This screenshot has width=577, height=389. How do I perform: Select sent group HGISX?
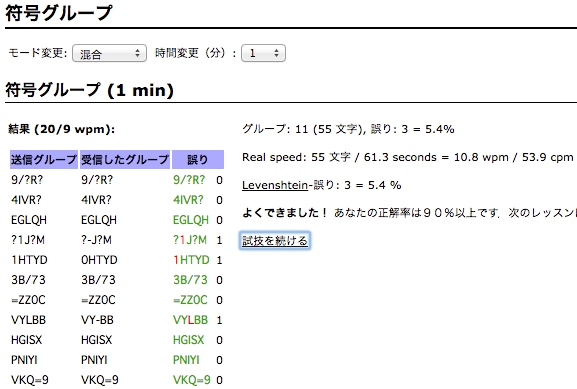point(26,340)
